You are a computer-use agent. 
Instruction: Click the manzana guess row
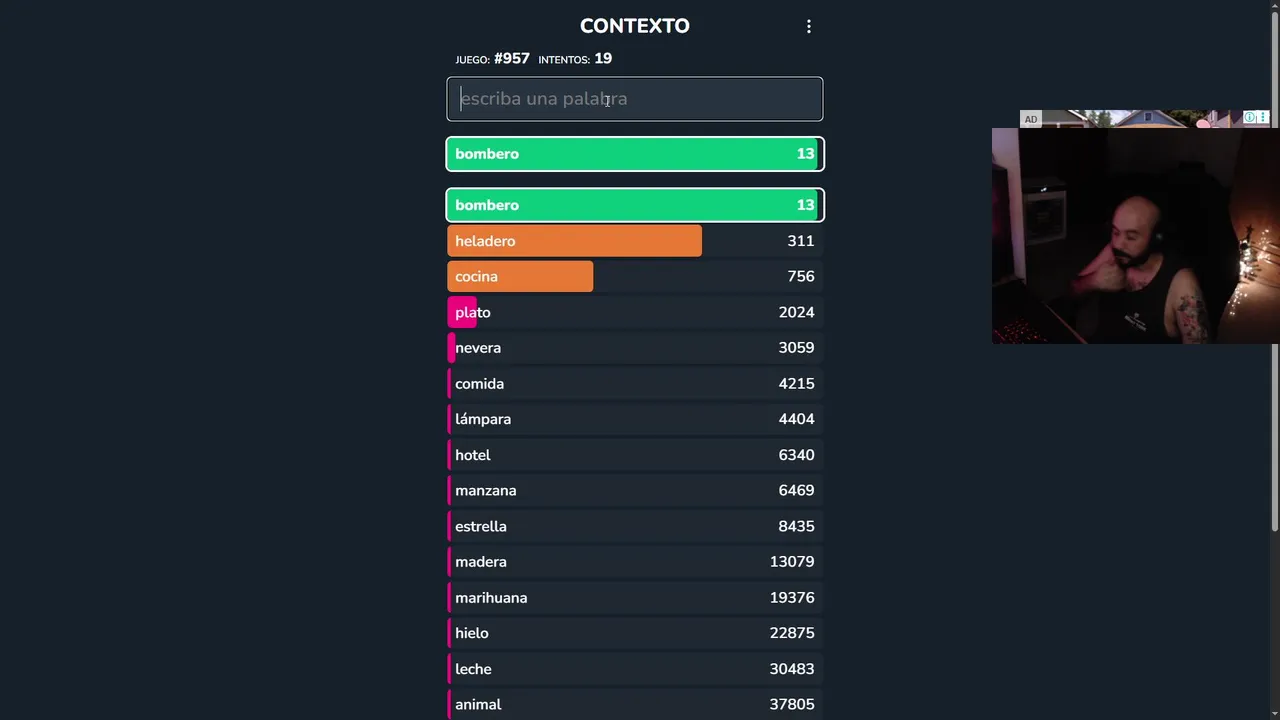[635, 491]
